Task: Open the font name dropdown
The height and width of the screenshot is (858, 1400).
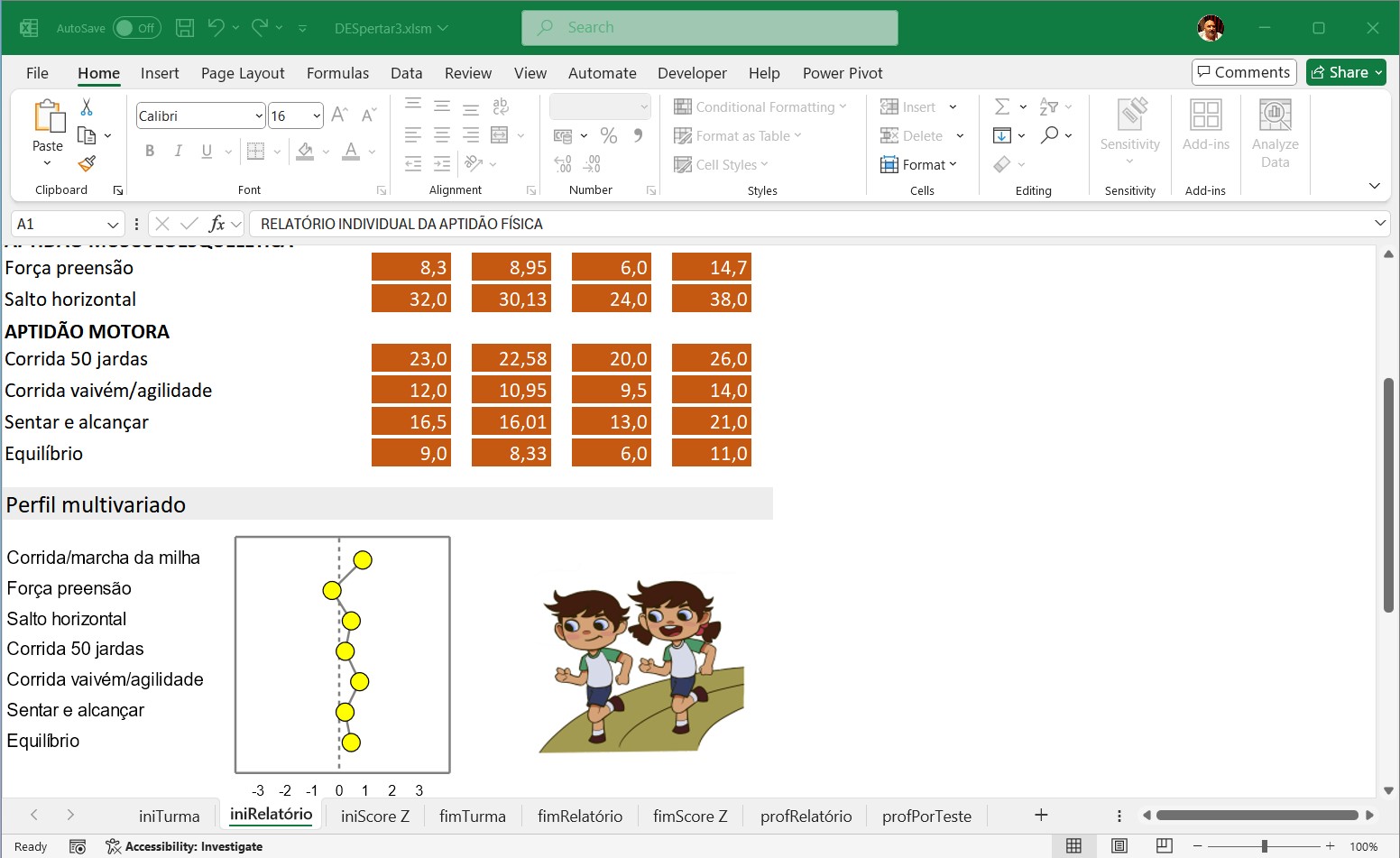Action: pos(259,115)
